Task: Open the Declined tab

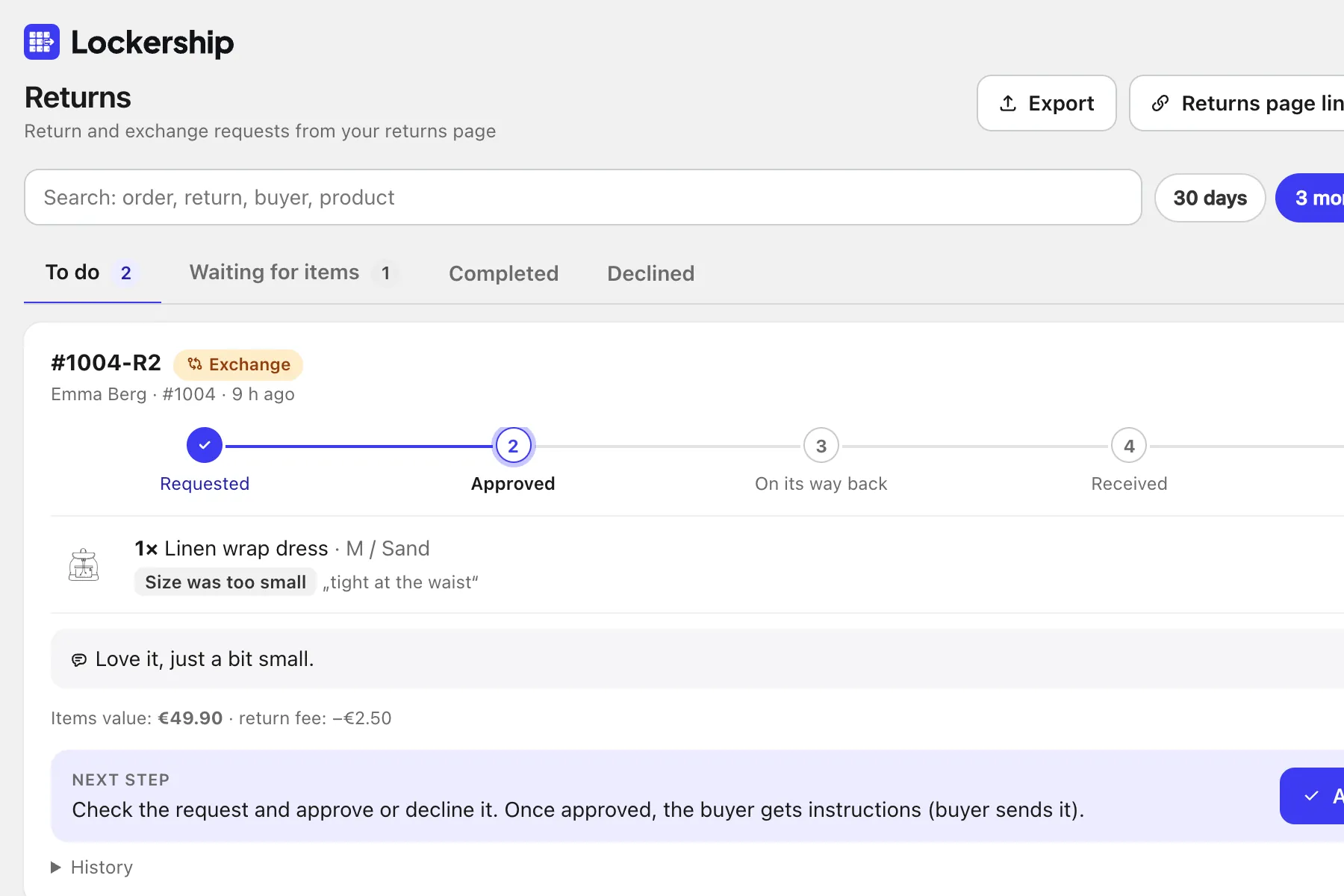Action: [x=651, y=273]
